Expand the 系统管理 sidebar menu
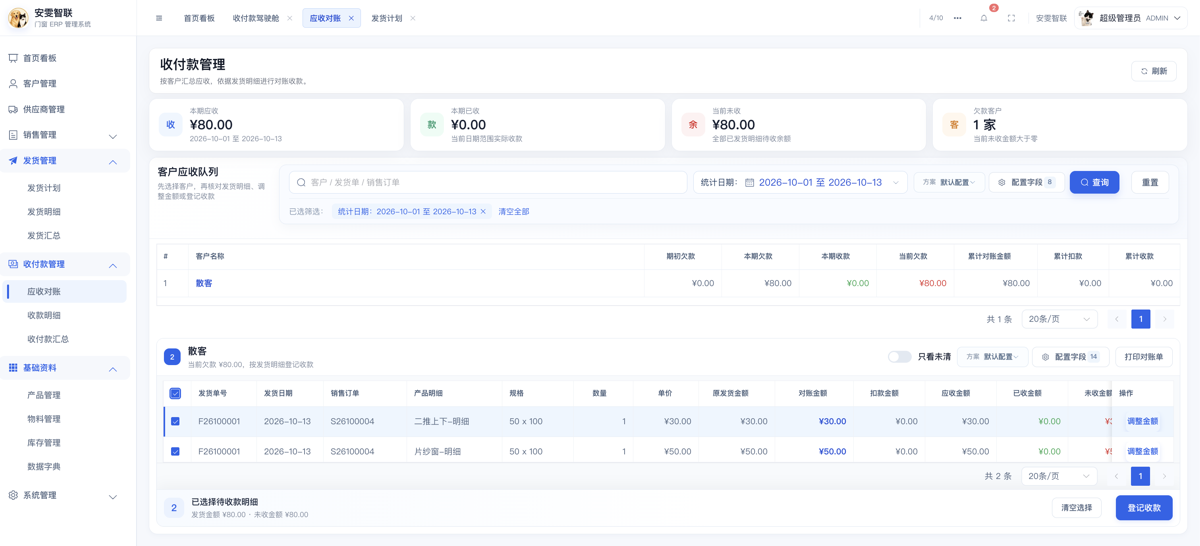The height and width of the screenshot is (546, 1200). [113, 496]
